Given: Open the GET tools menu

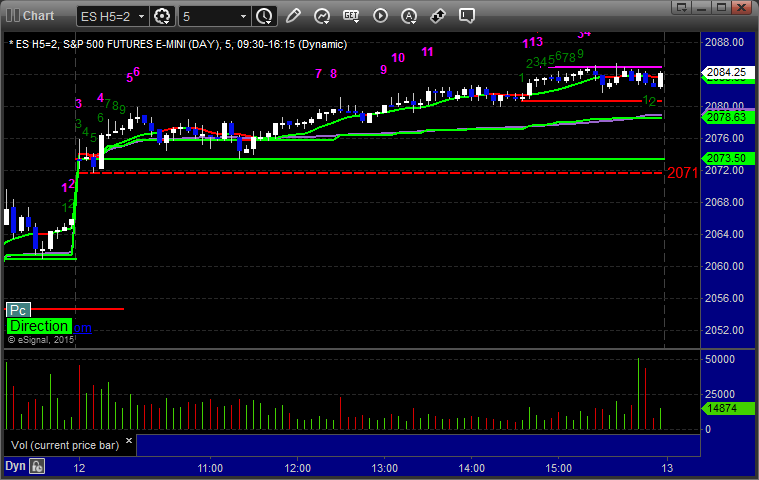Looking at the screenshot, I should [x=351, y=16].
